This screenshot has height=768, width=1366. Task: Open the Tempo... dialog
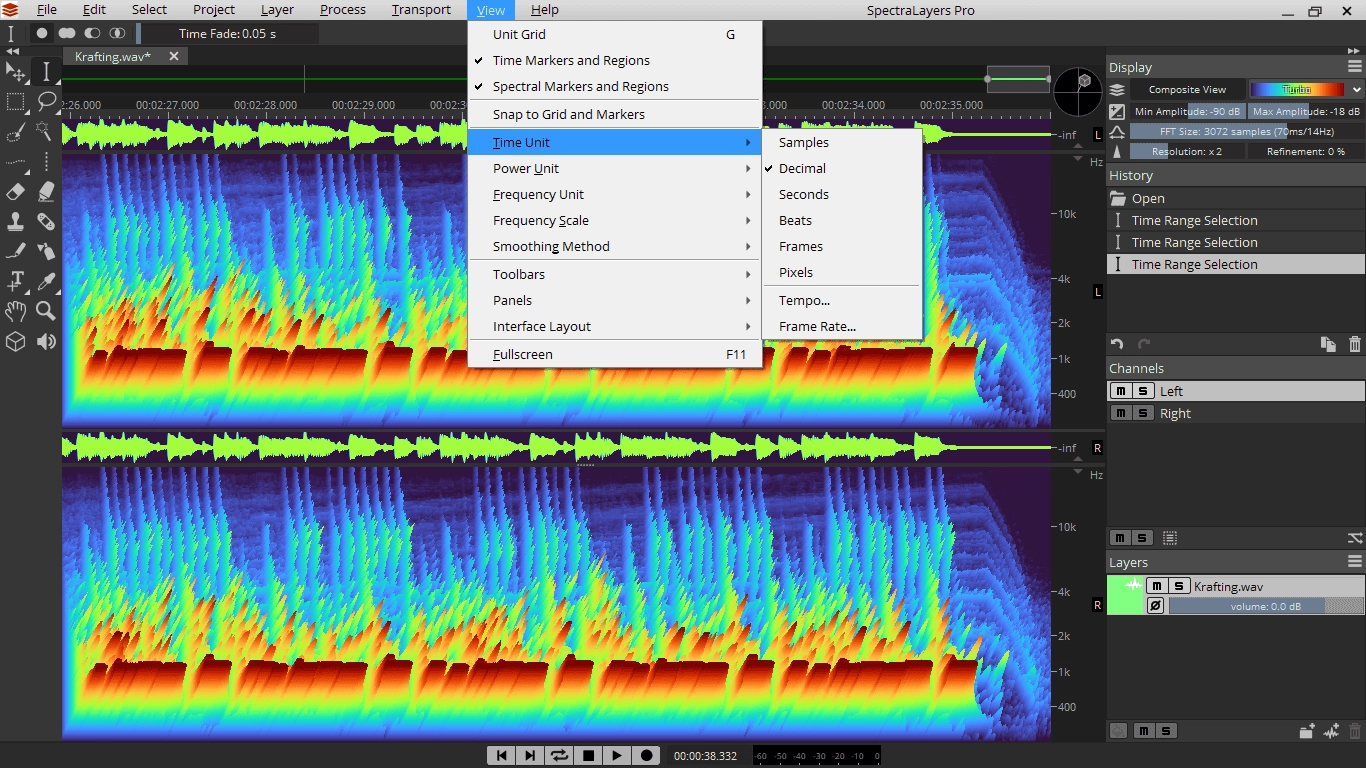842,300
